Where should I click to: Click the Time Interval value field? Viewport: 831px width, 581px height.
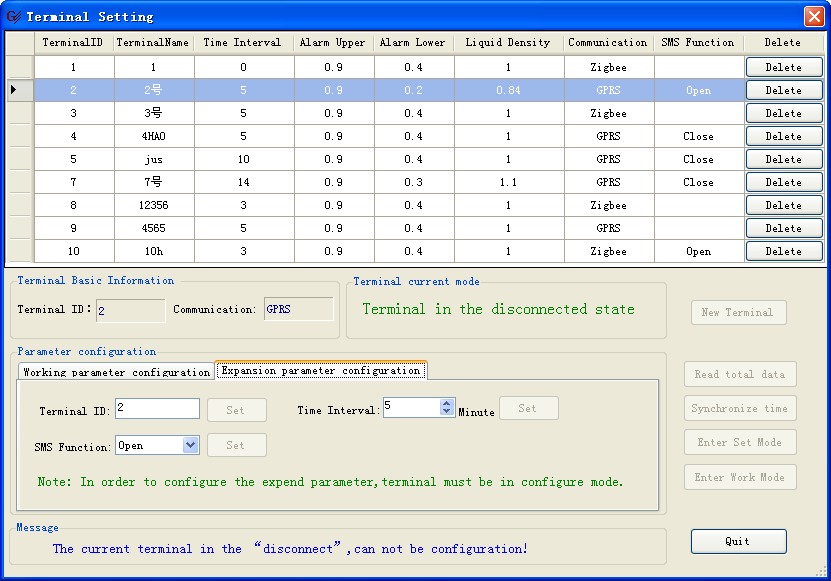pos(410,408)
